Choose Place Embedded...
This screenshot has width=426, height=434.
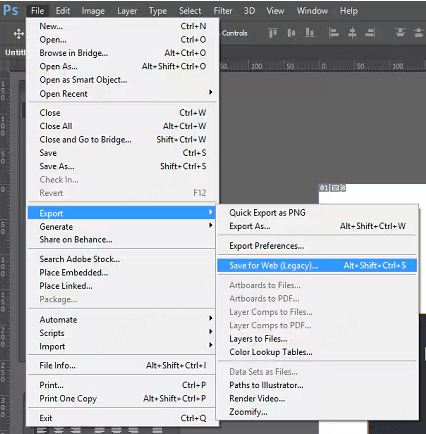(122, 272)
